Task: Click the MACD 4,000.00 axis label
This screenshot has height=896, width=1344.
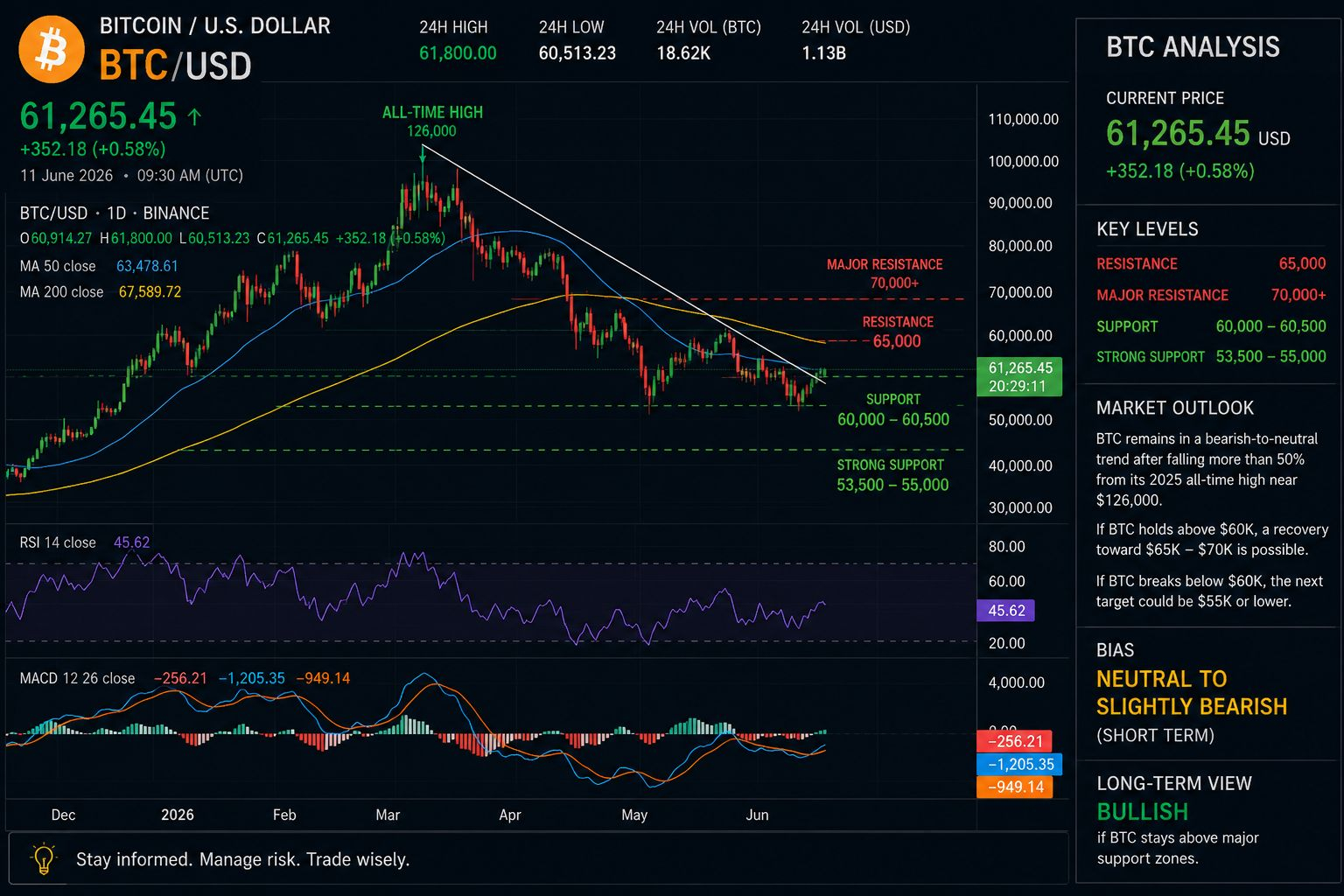Action: coord(1017,682)
